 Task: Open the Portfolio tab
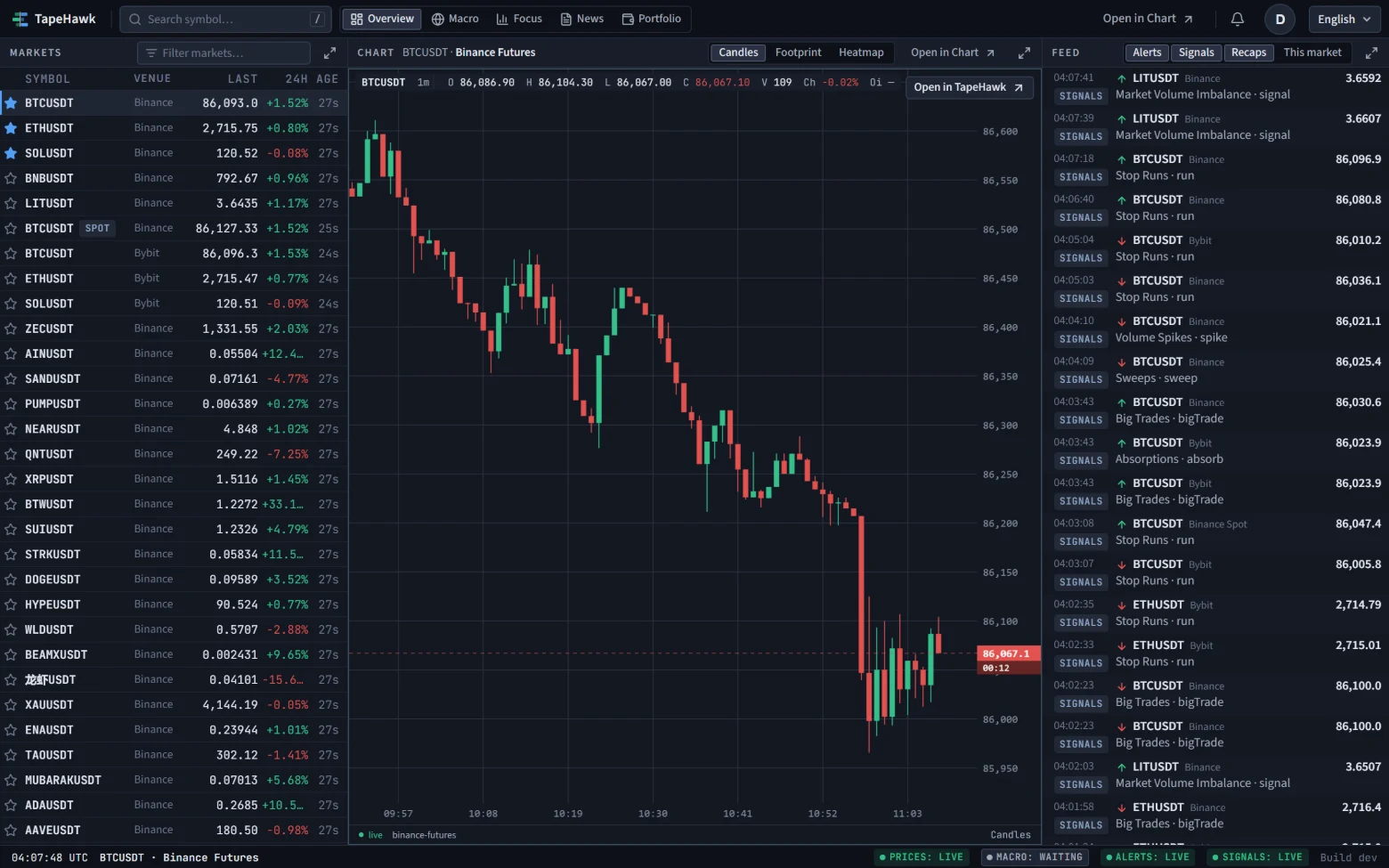(x=652, y=19)
